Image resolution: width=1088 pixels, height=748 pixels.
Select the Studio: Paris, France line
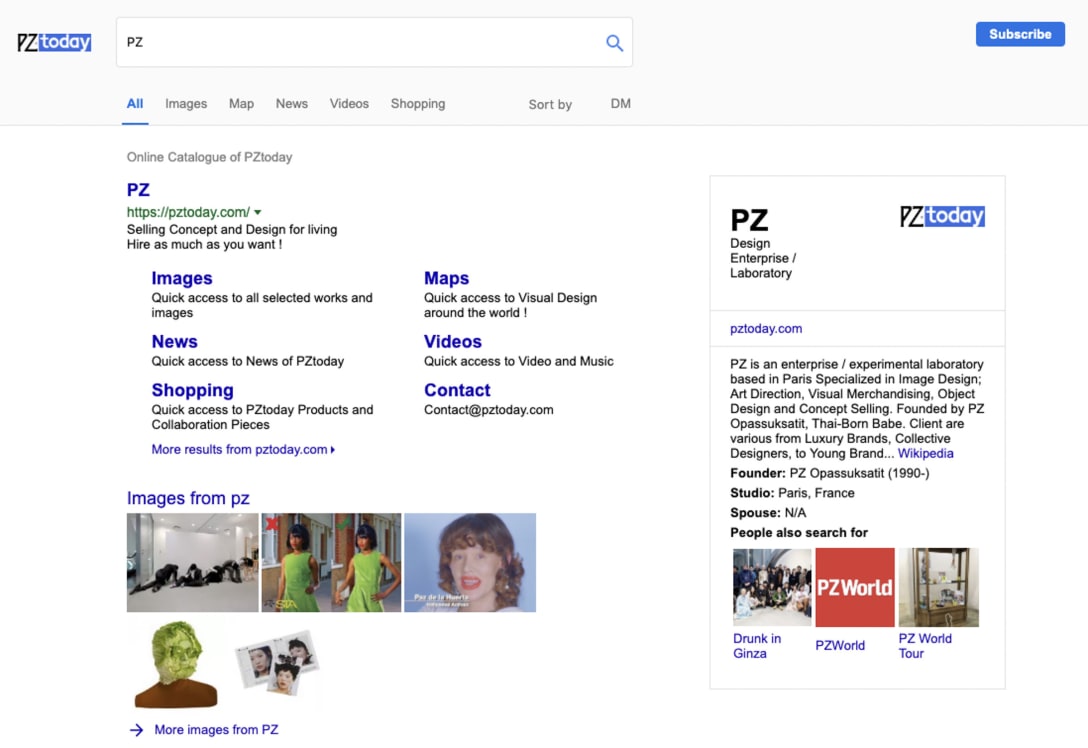pyautogui.click(x=792, y=493)
